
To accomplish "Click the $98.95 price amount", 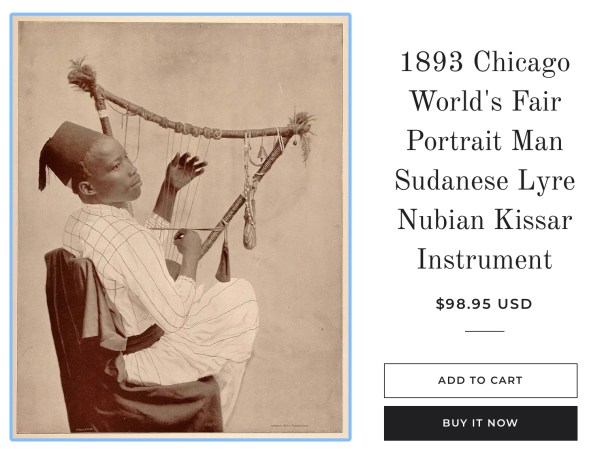I will (x=465, y=304).
